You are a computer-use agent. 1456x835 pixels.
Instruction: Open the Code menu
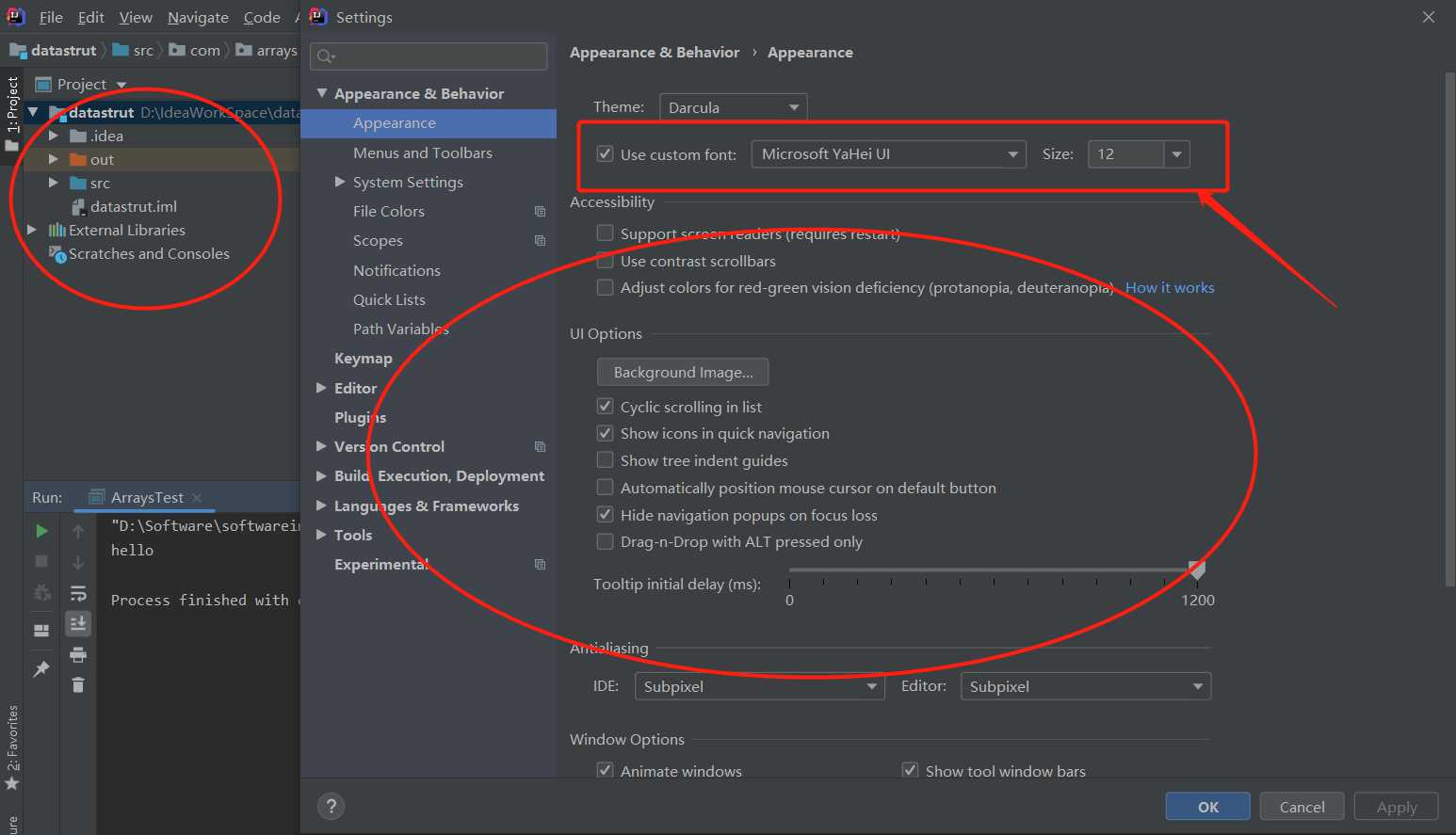pos(262,17)
